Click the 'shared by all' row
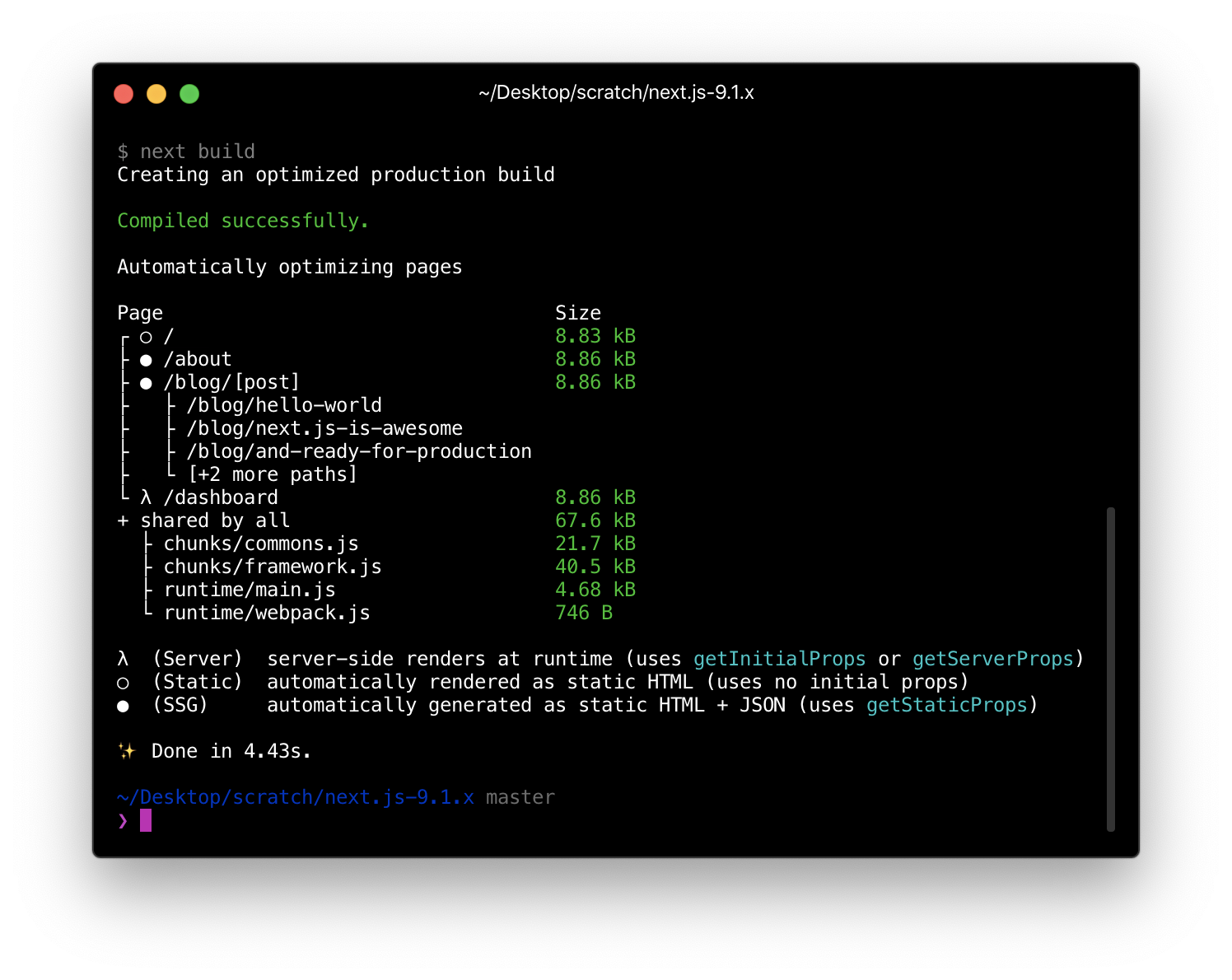This screenshot has height=980, width=1232. (x=215, y=520)
